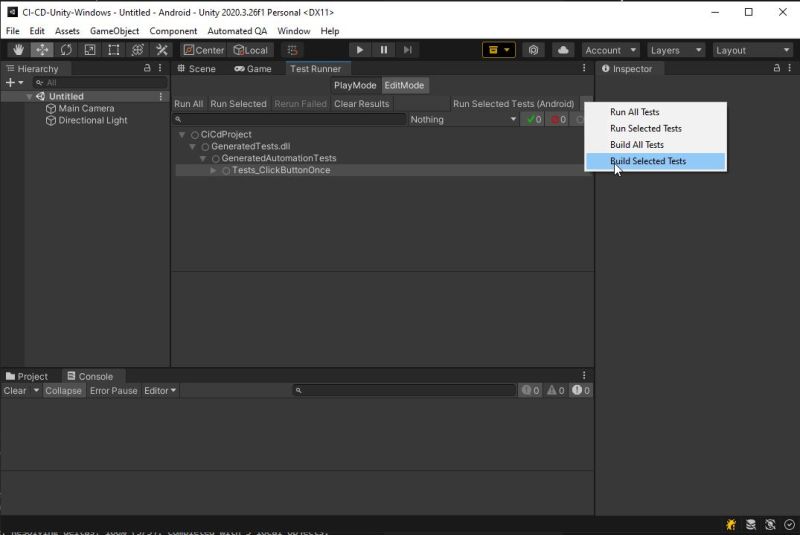Viewport: 800px width, 535px height.
Task: Open the Layers dropdown
Action: click(676, 50)
